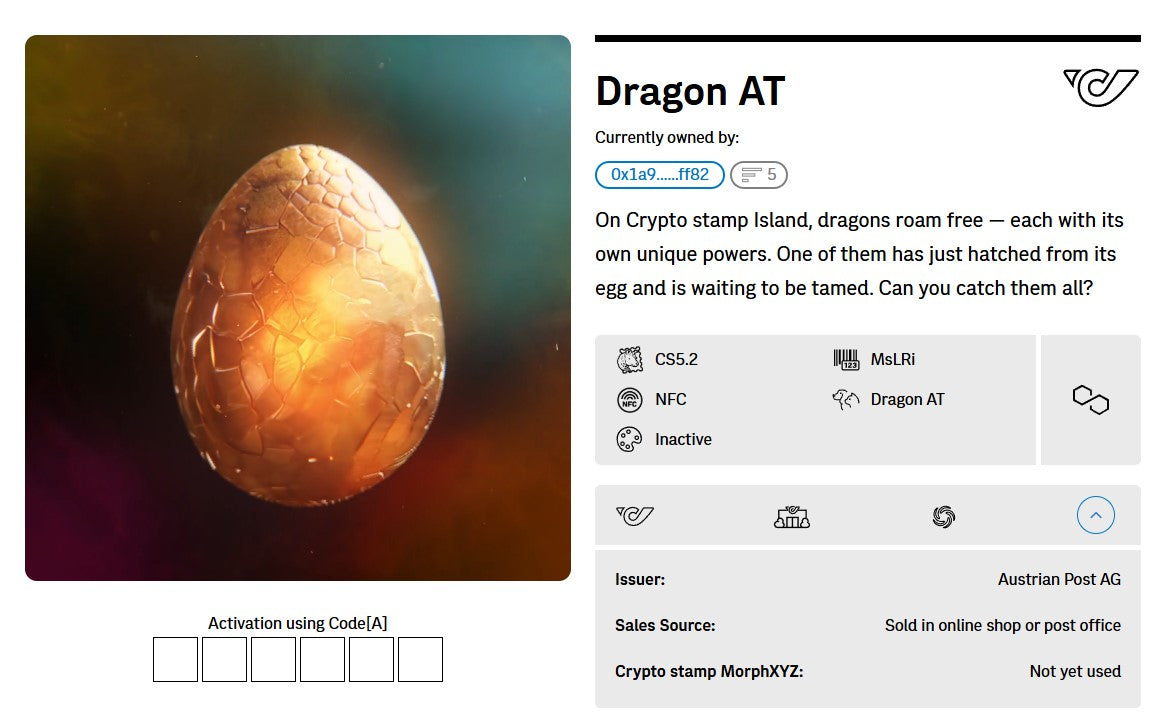Image resolution: width=1175 pixels, height=728 pixels.
Task: Collapse the details section via circled chevron
Action: 1096,514
